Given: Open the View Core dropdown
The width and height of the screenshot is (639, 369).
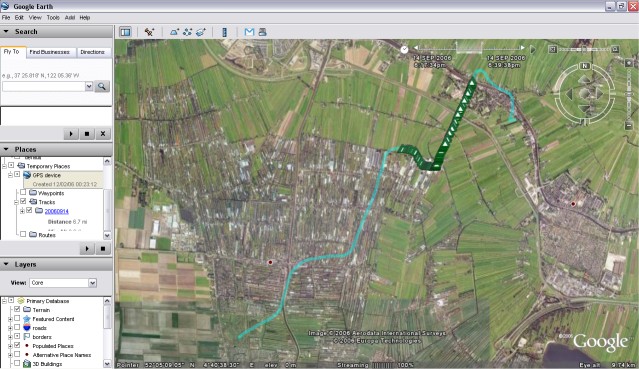Looking at the screenshot, I should tap(93, 283).
